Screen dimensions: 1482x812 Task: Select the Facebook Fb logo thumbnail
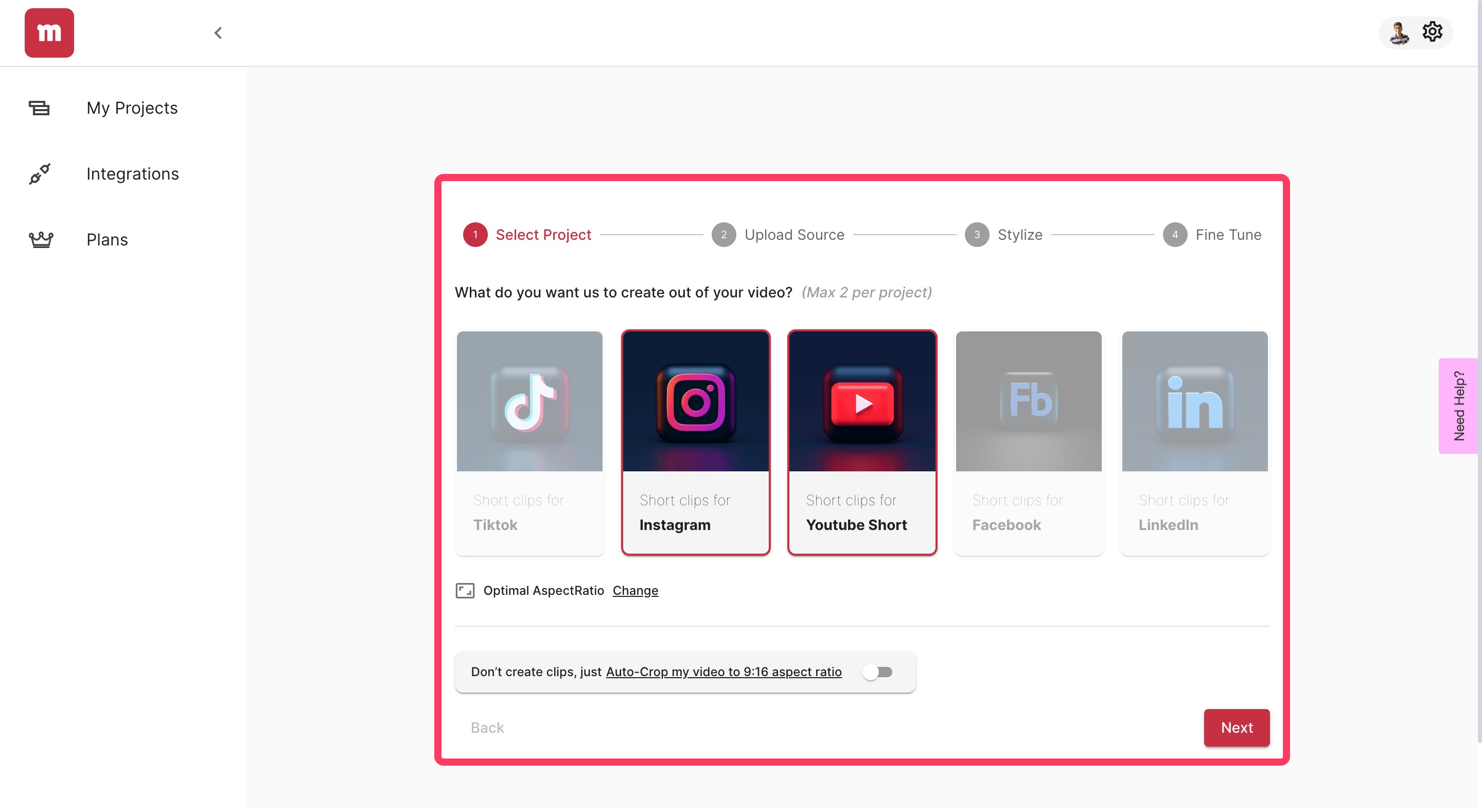1028,402
